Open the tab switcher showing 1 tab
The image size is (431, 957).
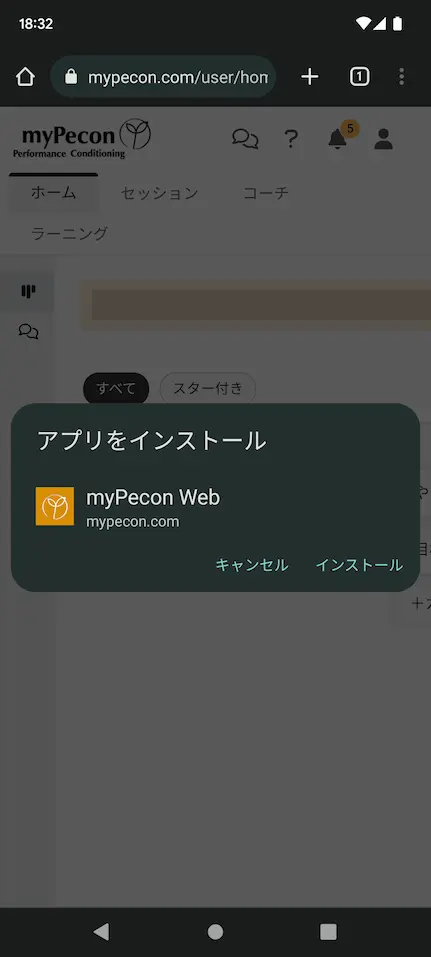360,77
